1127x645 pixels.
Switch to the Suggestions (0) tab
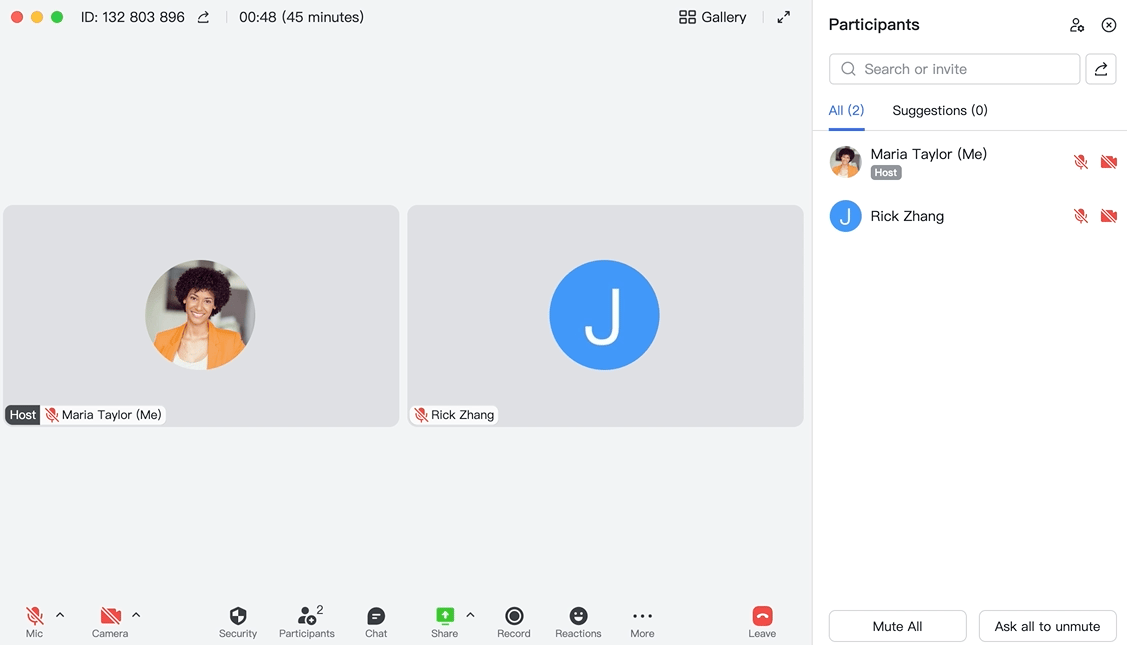pyautogui.click(x=939, y=111)
